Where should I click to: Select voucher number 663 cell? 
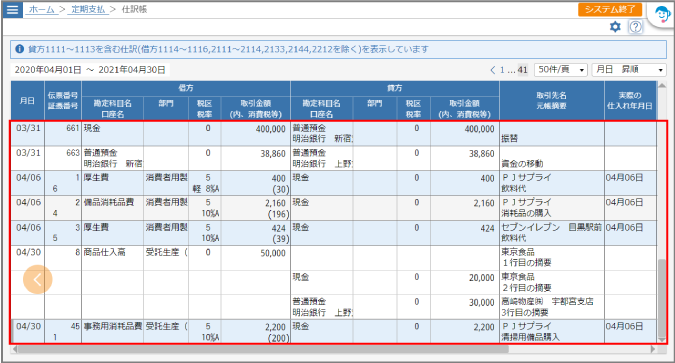pos(63,158)
